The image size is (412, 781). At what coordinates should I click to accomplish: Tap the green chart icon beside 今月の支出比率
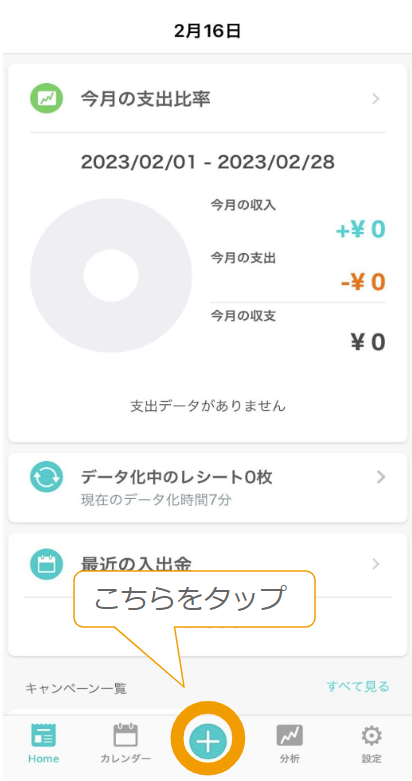click(x=46, y=99)
